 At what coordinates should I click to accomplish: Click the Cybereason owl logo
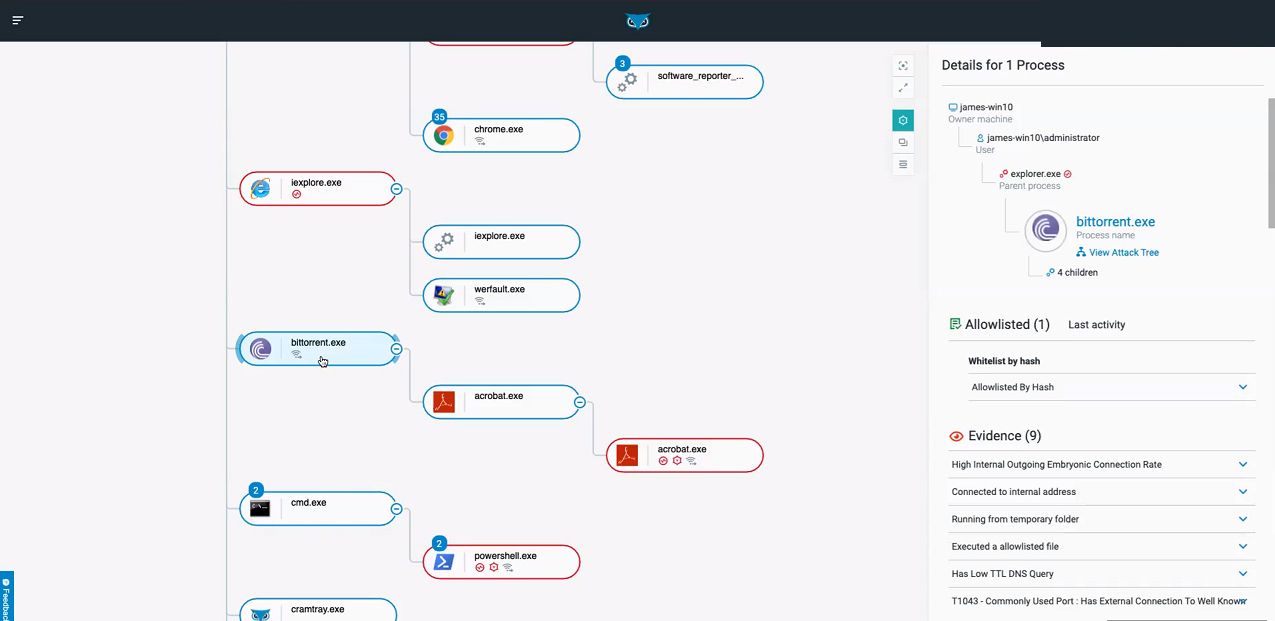(x=637, y=21)
